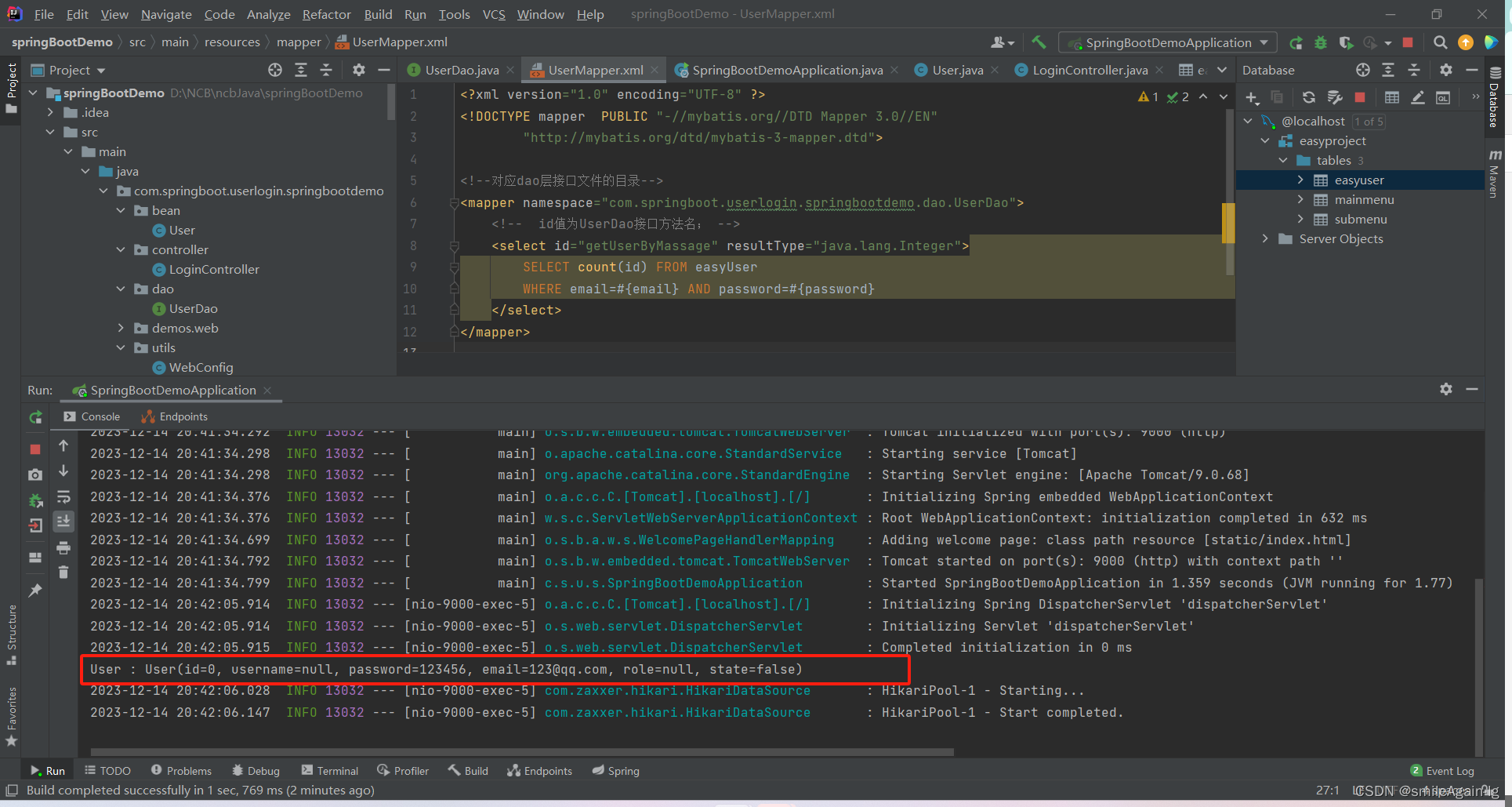
Task: Open Search Everywhere magnifier icon
Action: [1440, 42]
